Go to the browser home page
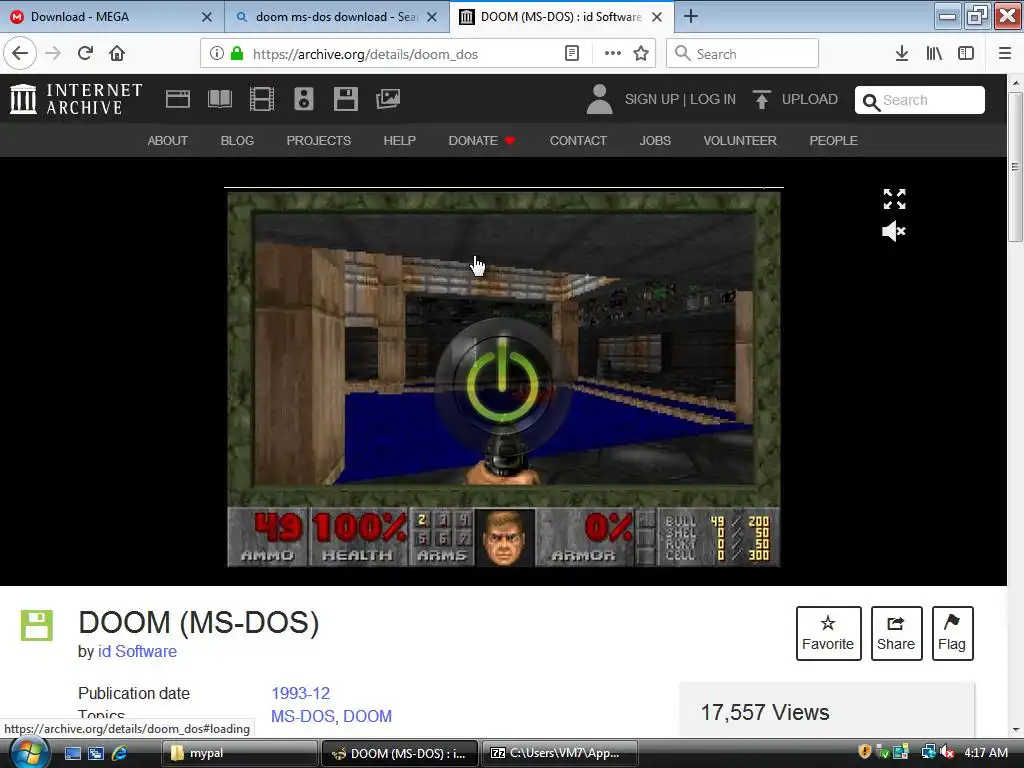This screenshot has width=1024, height=768. point(117,54)
